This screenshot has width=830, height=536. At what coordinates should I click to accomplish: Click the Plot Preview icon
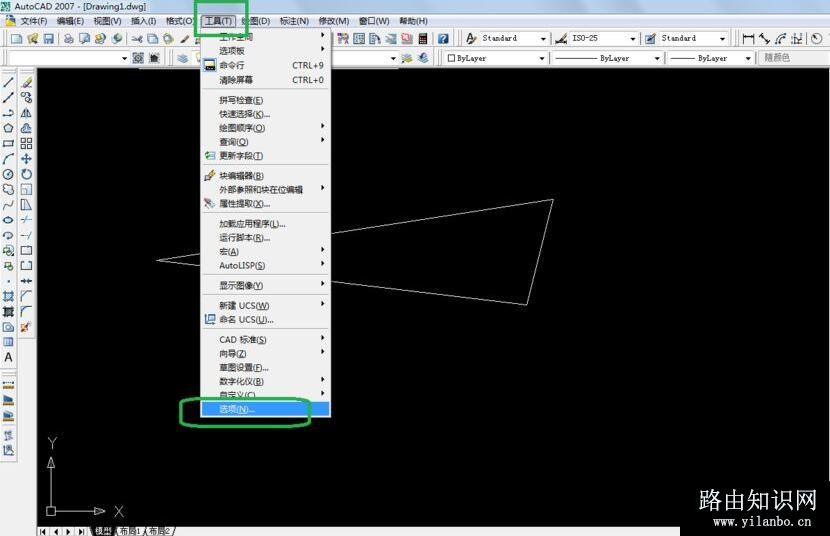point(85,39)
